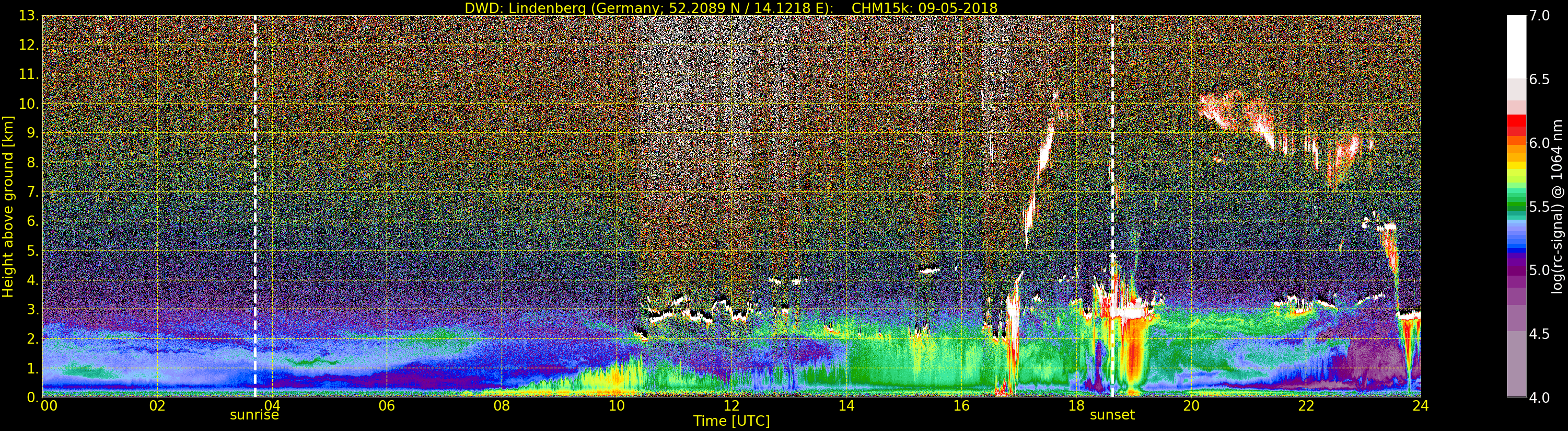Click the white dashed sunset marker line

point(1112,206)
